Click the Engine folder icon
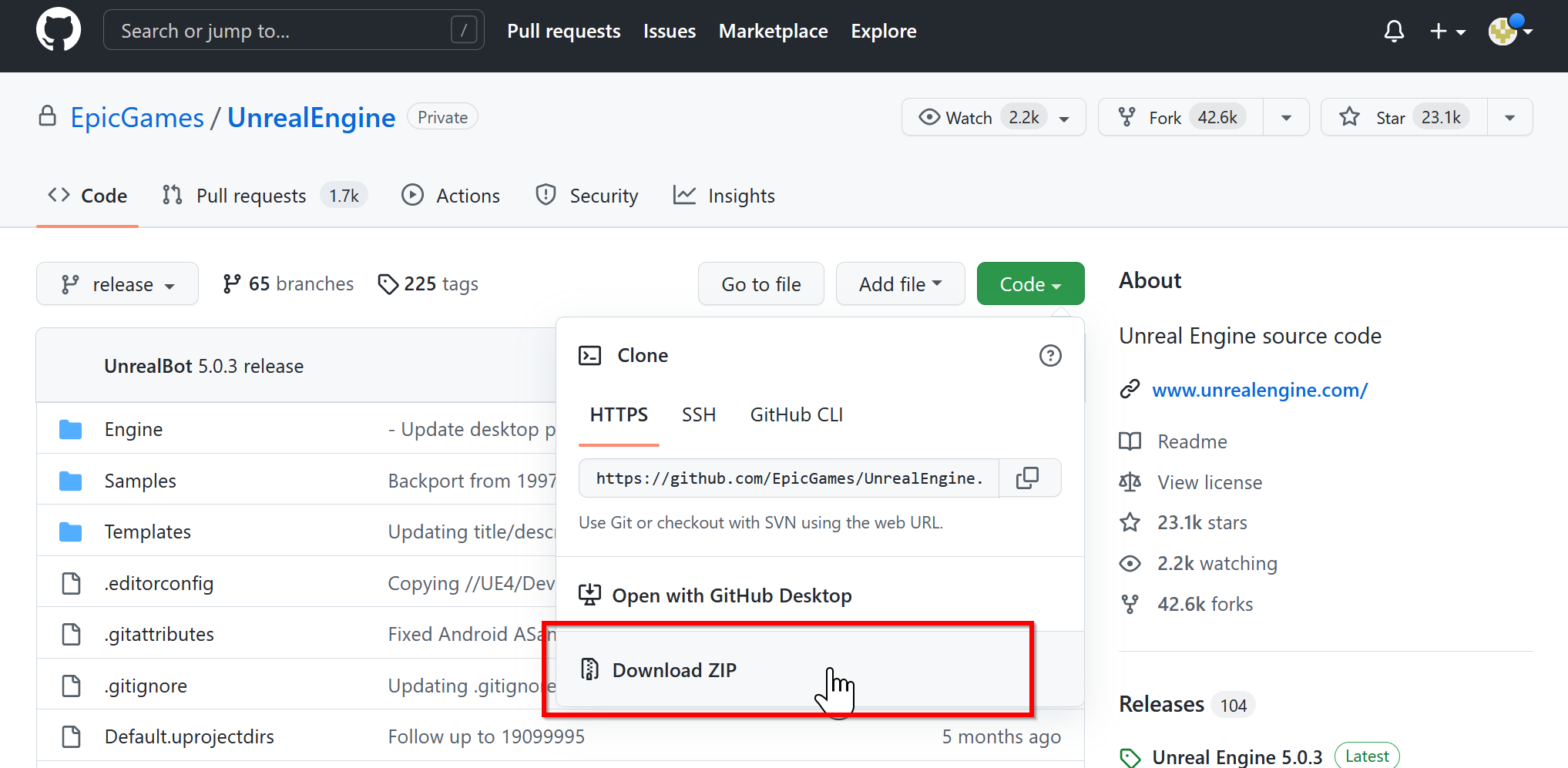Viewport: 1568px width, 768px height. pyautogui.click(x=71, y=429)
